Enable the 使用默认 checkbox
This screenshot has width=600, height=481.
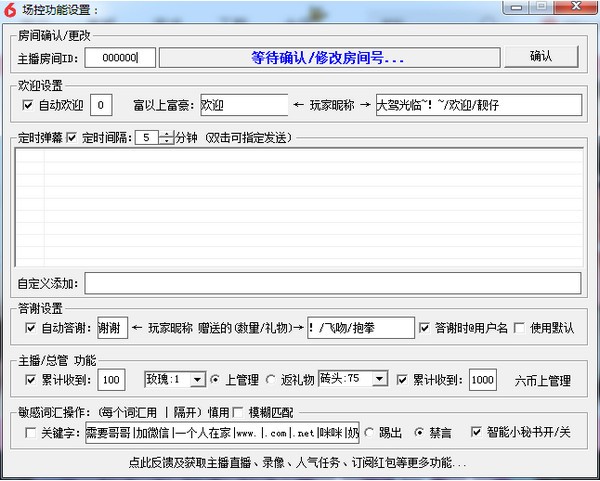point(519,328)
